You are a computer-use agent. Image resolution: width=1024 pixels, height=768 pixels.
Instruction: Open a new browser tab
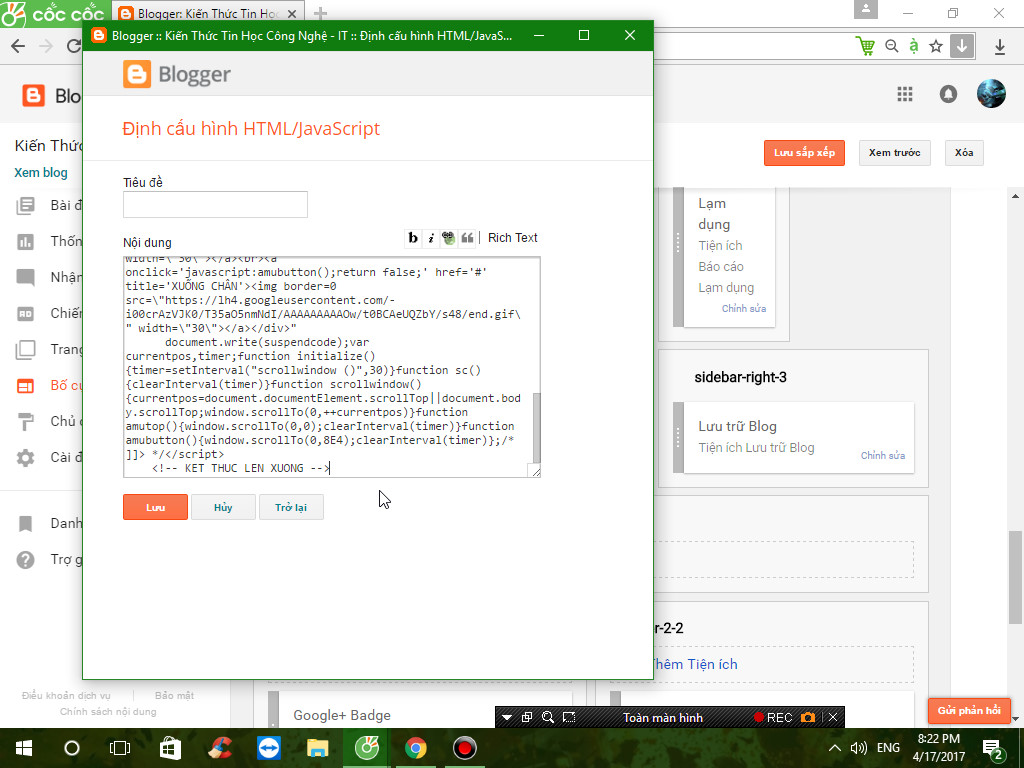pyautogui.click(x=320, y=13)
